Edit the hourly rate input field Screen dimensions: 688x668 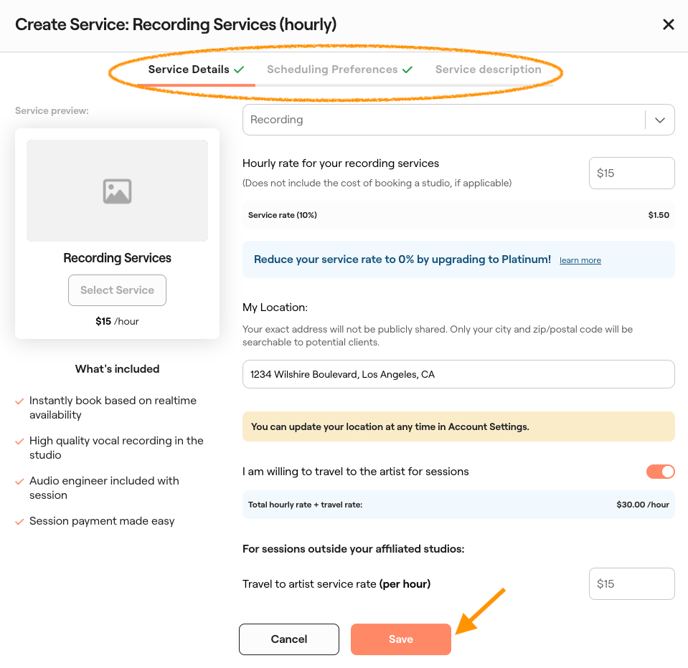pos(631,173)
